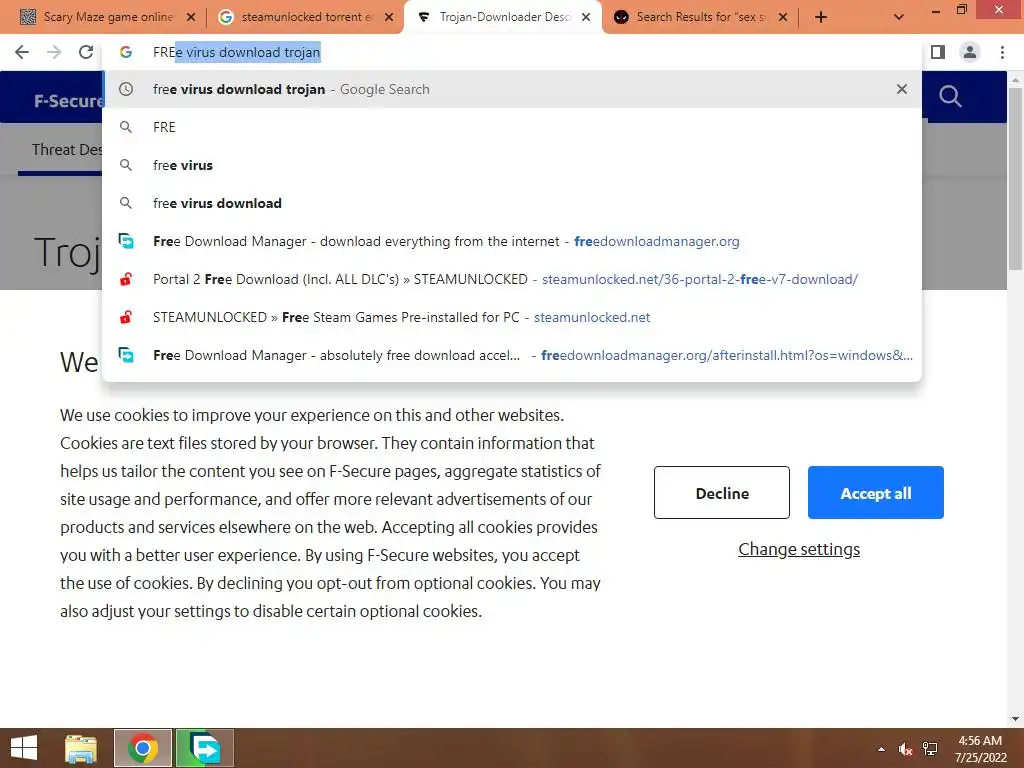This screenshot has width=1024, height=768.
Task: Open Free Download Manager from the taskbar
Action: (204, 748)
